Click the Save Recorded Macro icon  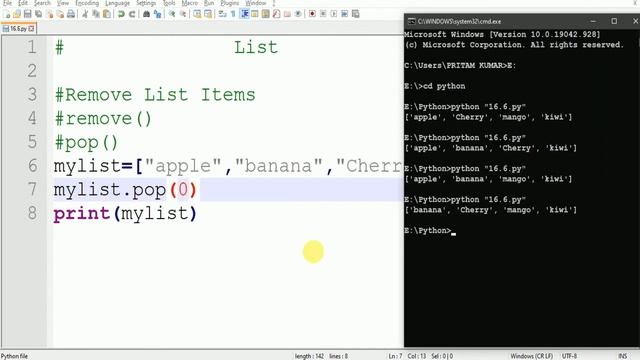356,14
